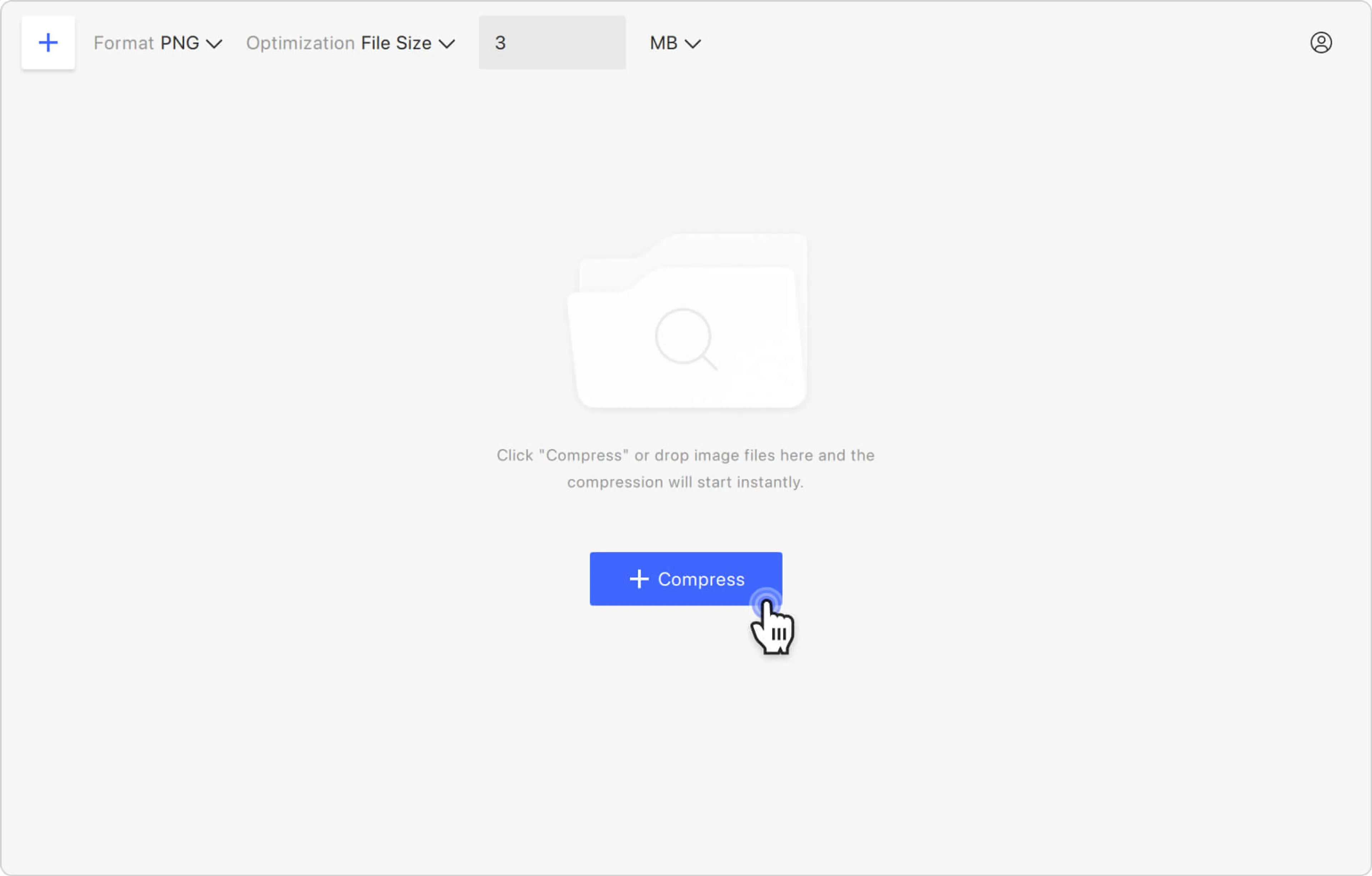The width and height of the screenshot is (1372, 876).
Task: Select the PNG format value text
Action: click(x=179, y=43)
